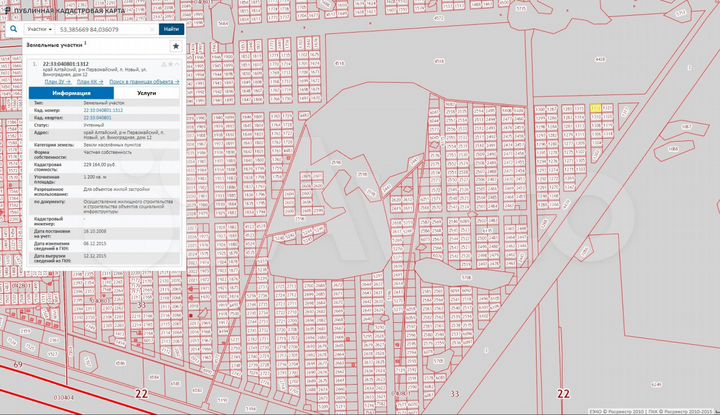
Task: Click the magnifying glass search icon
Action: click(13, 30)
